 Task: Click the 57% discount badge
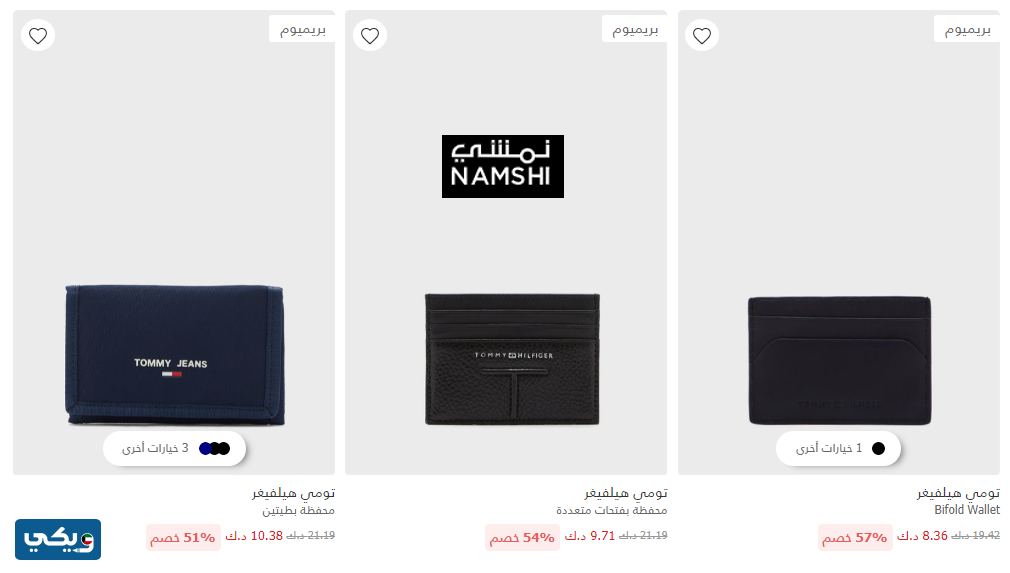point(855,538)
